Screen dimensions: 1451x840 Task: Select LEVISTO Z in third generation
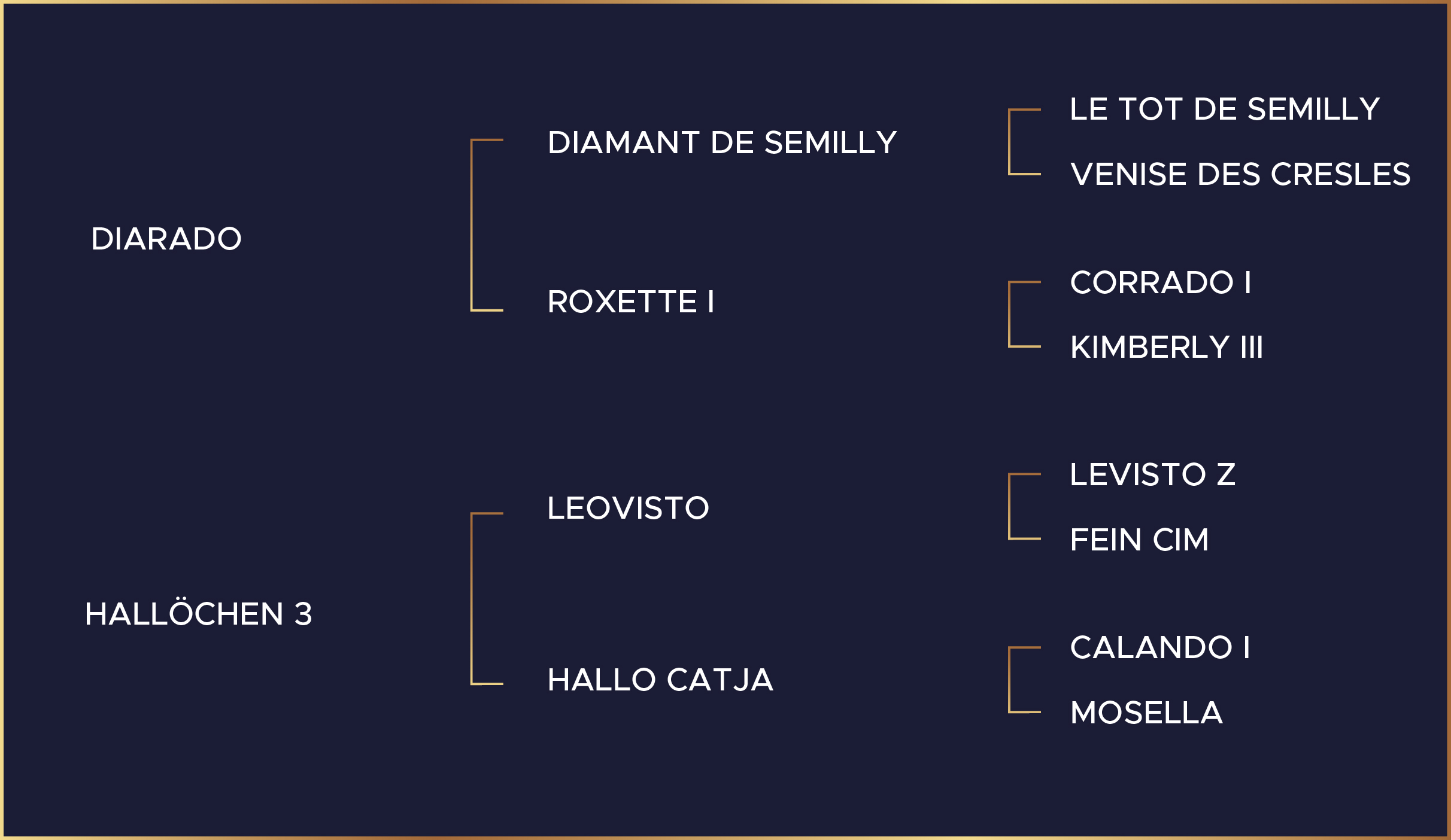[x=1152, y=475]
